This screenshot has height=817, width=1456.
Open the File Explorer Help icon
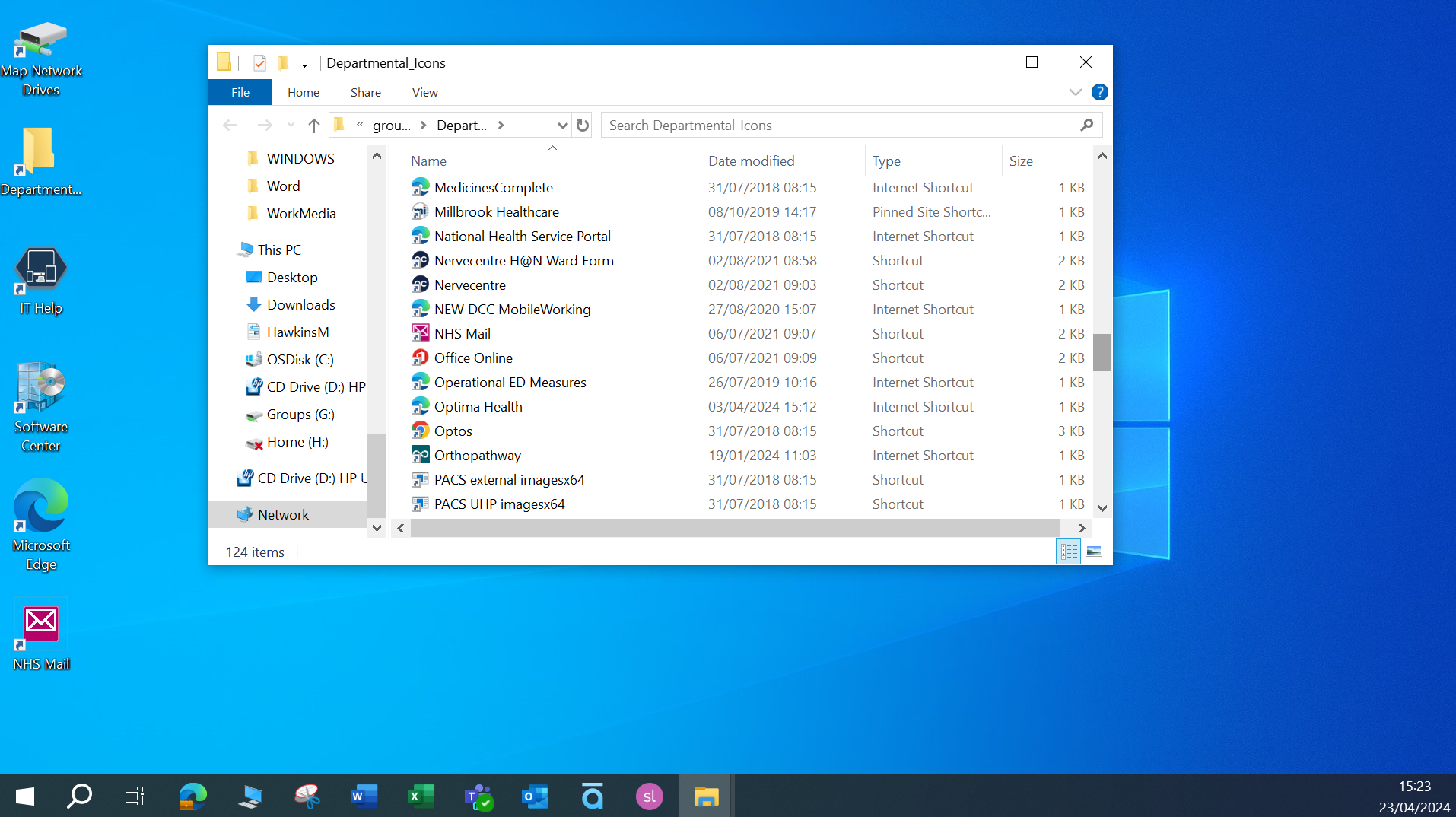tap(1099, 92)
